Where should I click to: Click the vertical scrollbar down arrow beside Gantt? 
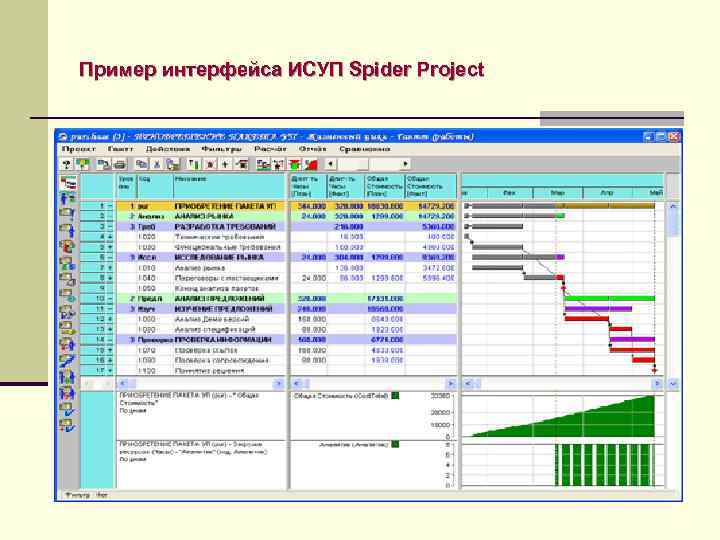pos(673,383)
